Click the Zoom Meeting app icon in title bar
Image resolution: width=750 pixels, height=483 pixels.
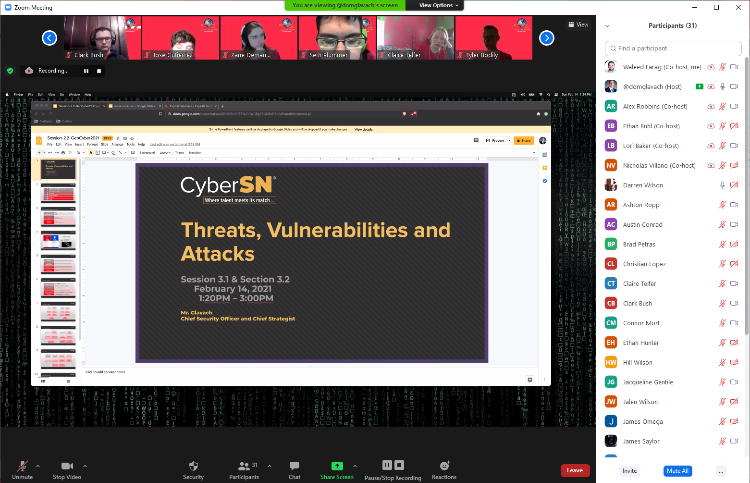point(7,7)
